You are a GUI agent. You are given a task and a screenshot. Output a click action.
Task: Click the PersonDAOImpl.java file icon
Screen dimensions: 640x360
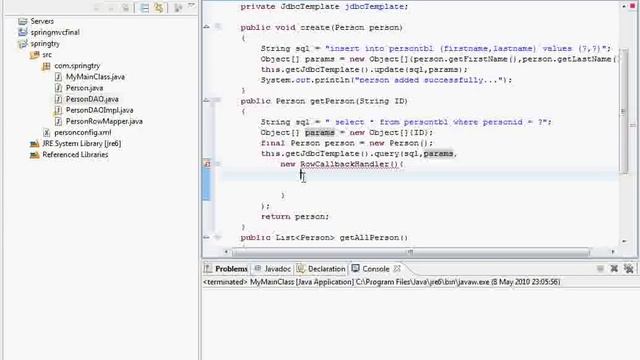[58, 110]
